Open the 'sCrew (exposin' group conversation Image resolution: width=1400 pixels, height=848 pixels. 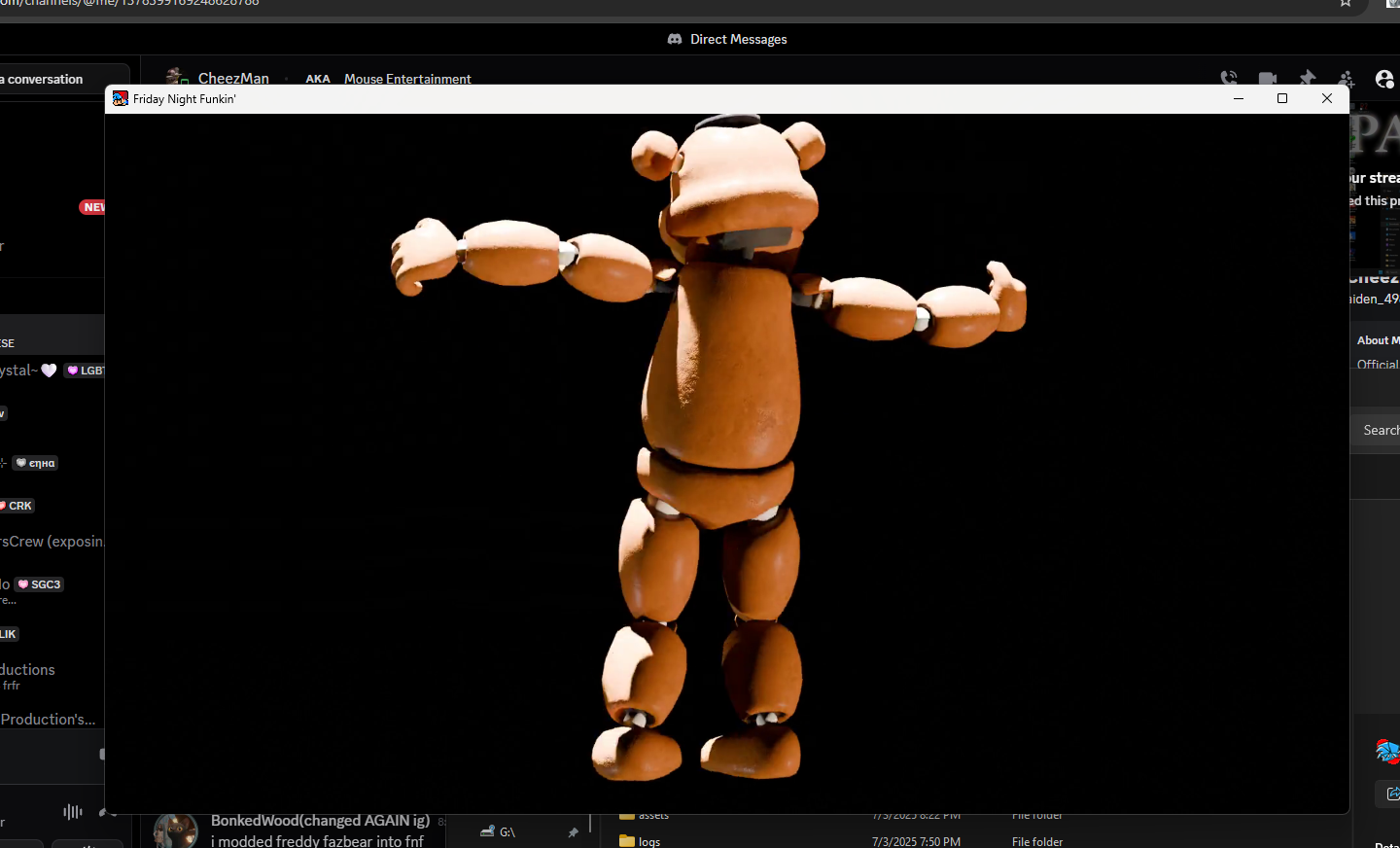tap(52, 541)
